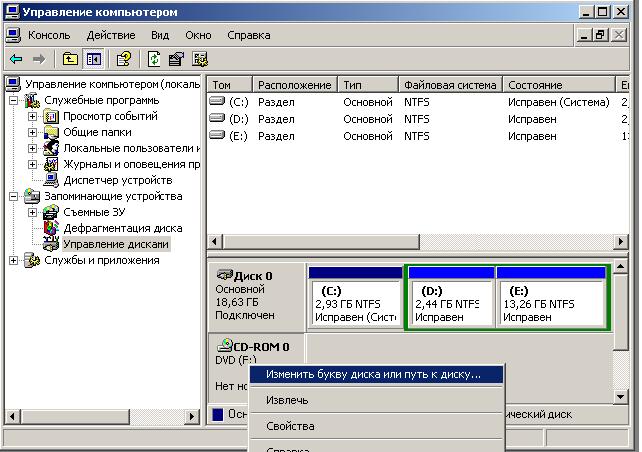Click left arrow of tree pane scrollbar
Screen dimensions: 642x452
(12, 417)
